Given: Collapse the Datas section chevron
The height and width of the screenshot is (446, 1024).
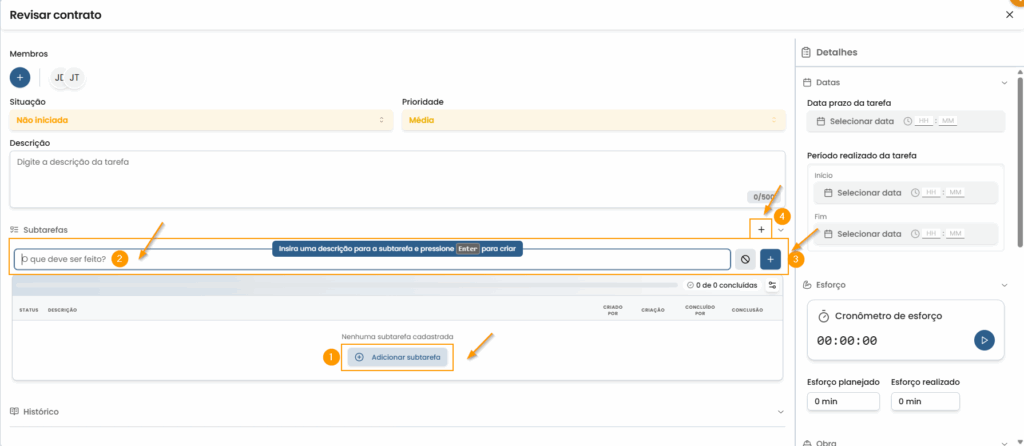Looking at the screenshot, I should [1004, 83].
